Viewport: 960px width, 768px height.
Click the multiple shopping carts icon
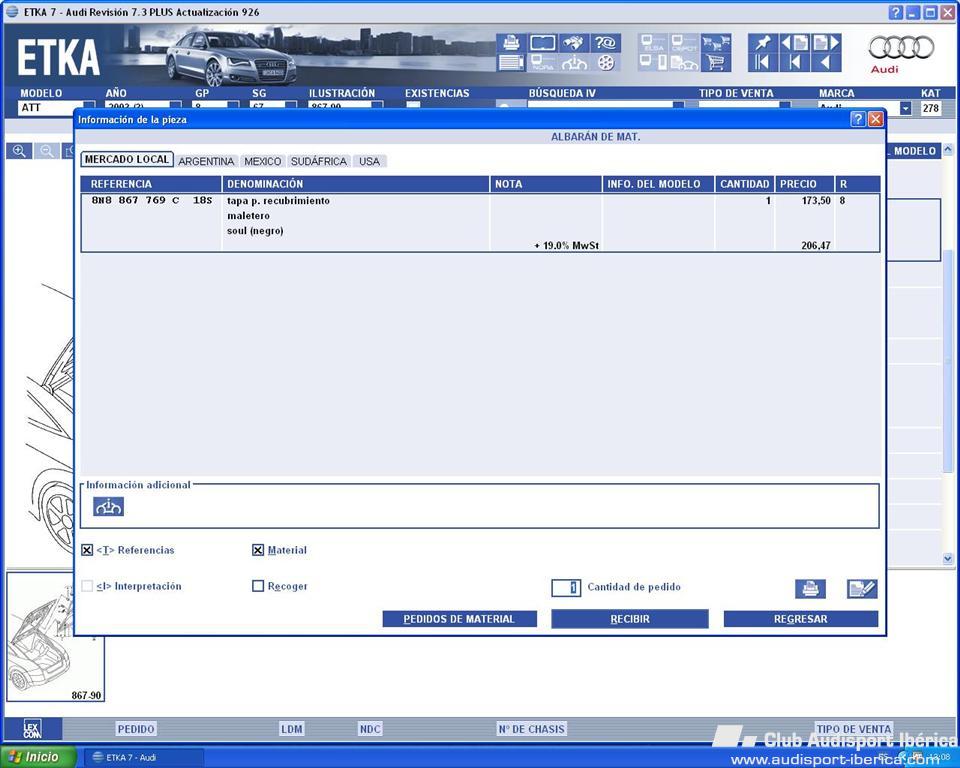pyautogui.click(x=716, y=43)
